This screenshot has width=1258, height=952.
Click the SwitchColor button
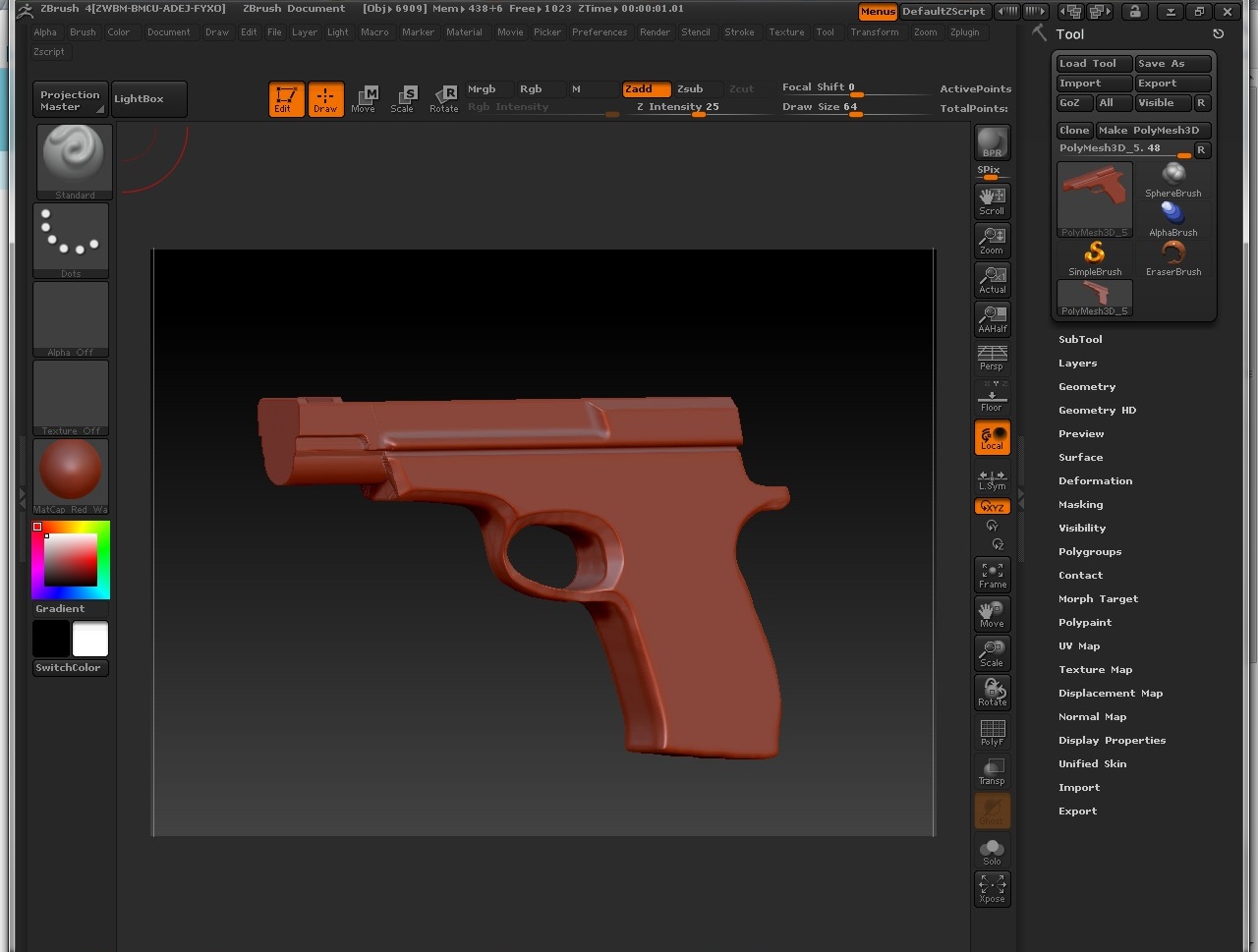point(69,667)
